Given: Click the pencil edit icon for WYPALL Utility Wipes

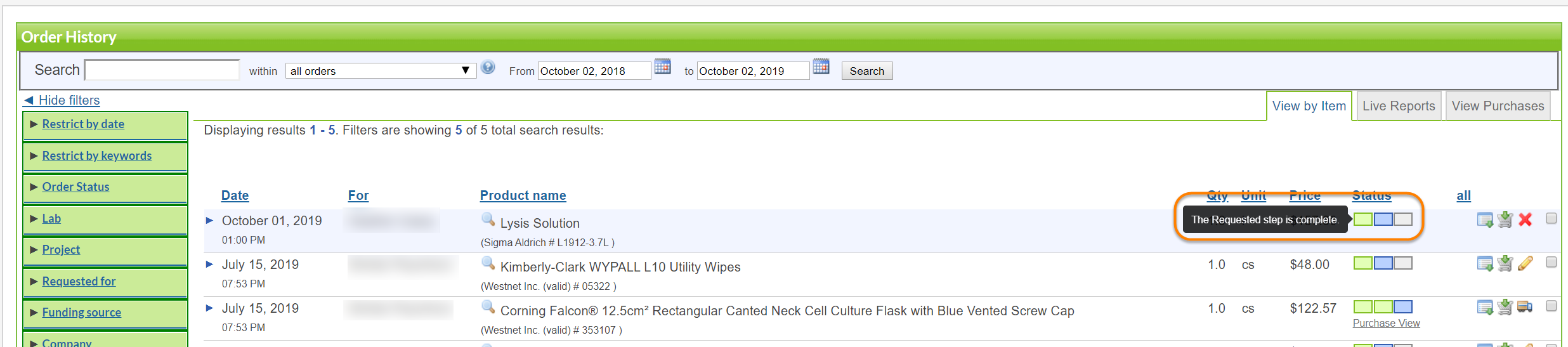Looking at the screenshot, I should [1526, 263].
